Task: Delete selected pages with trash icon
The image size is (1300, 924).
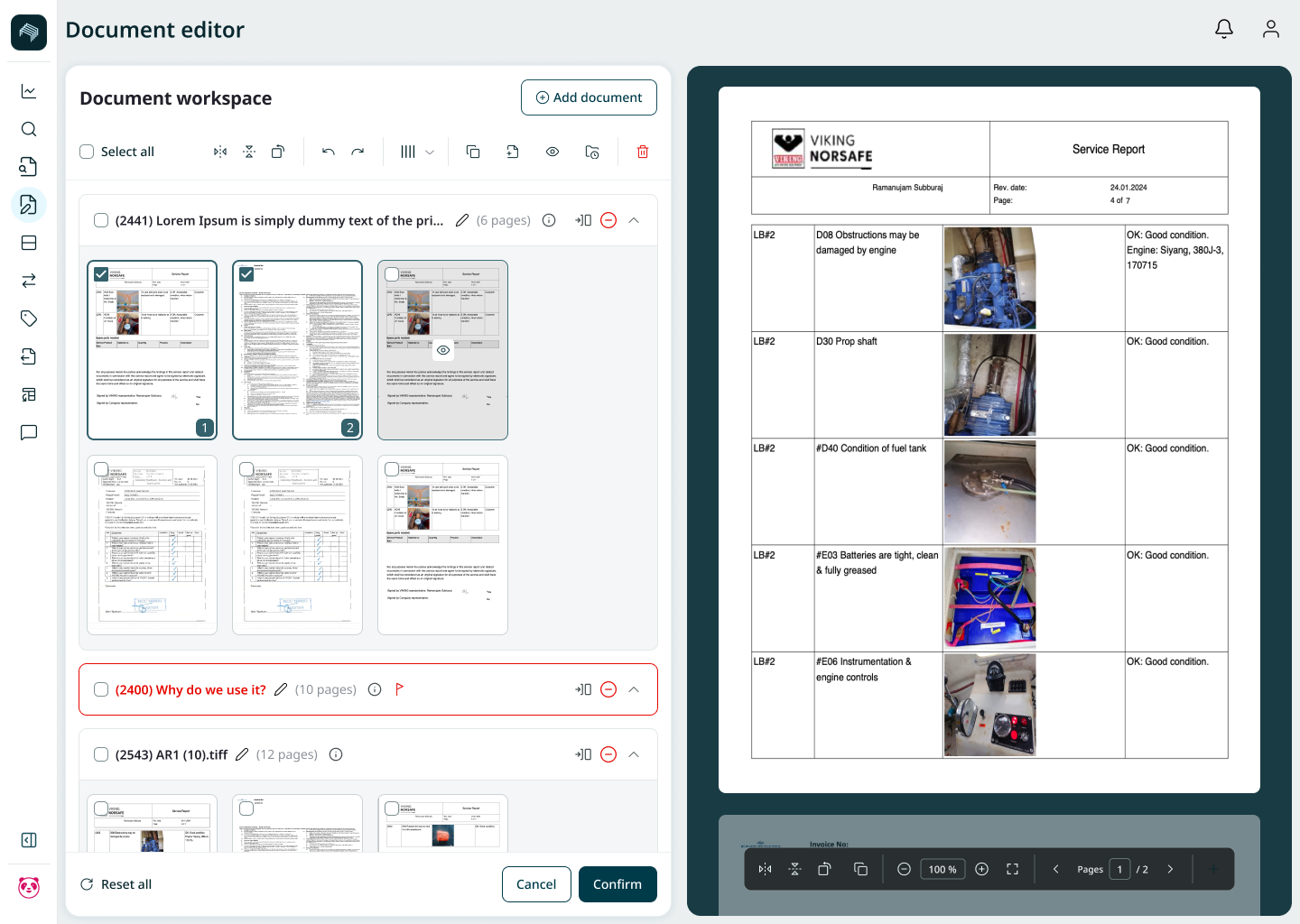Action: click(x=643, y=152)
